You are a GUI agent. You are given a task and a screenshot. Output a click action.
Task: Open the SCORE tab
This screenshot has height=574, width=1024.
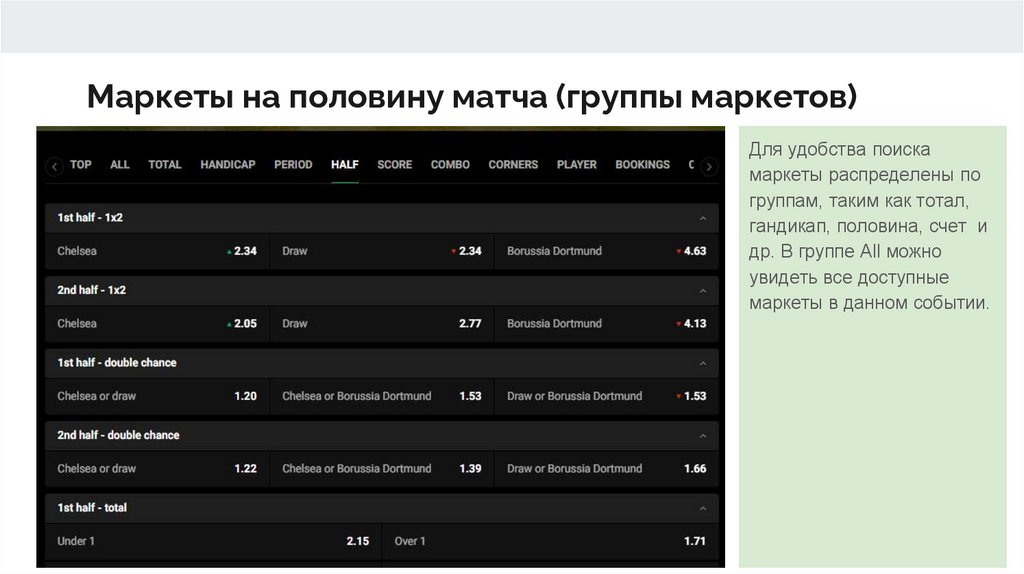[x=394, y=165]
